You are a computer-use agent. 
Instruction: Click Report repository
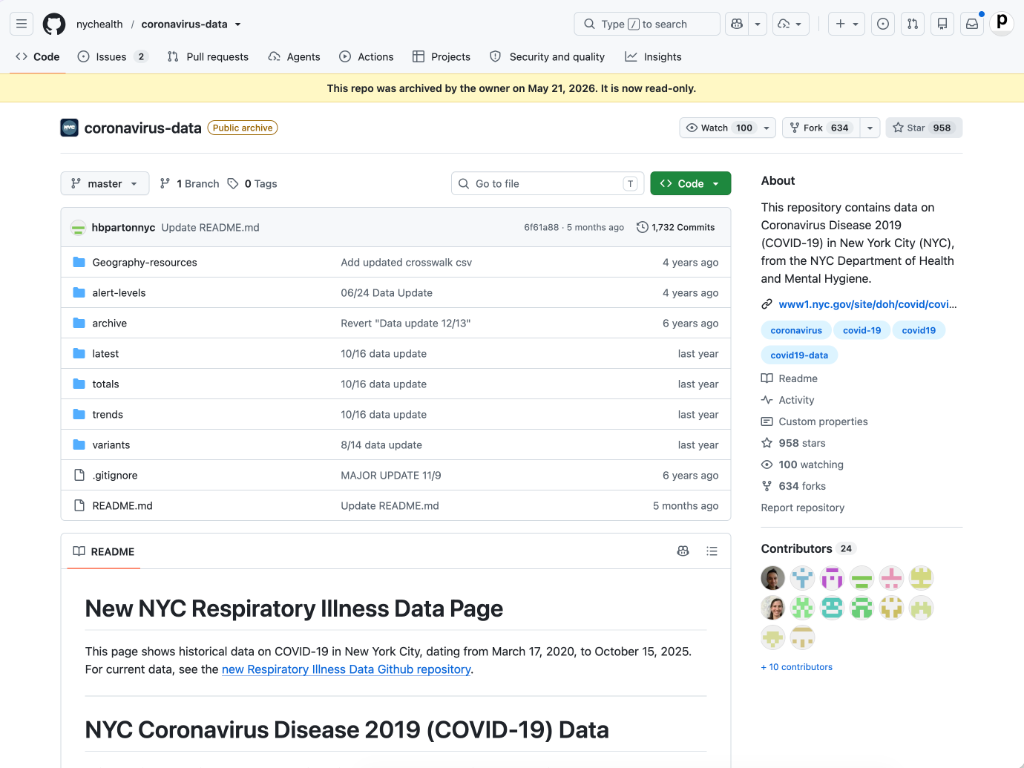tap(803, 507)
